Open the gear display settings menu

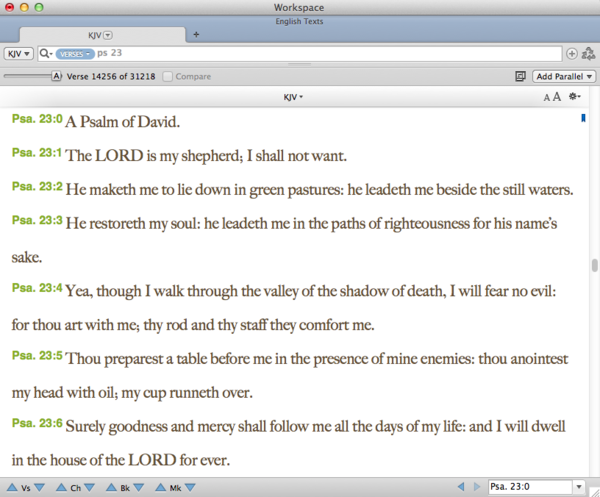575,97
